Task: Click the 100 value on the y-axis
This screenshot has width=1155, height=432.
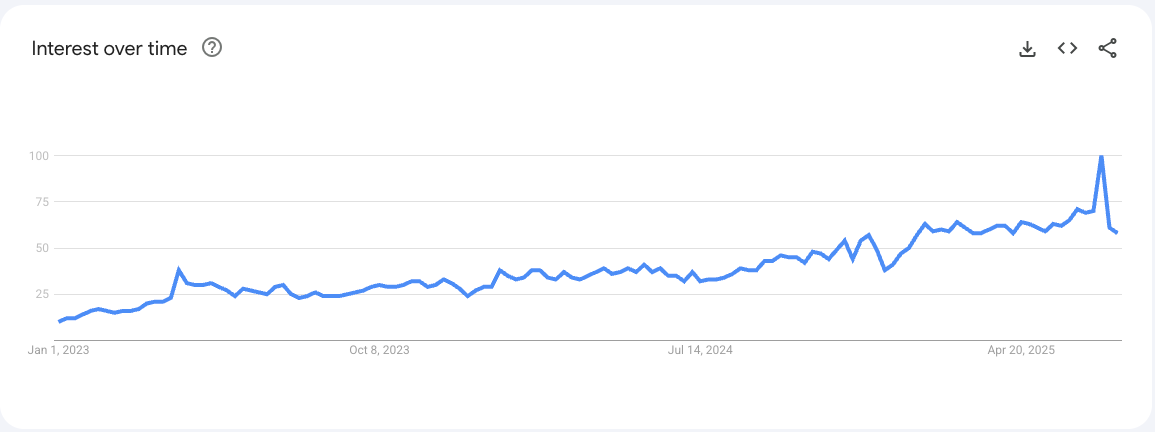Action: pyautogui.click(x=40, y=156)
